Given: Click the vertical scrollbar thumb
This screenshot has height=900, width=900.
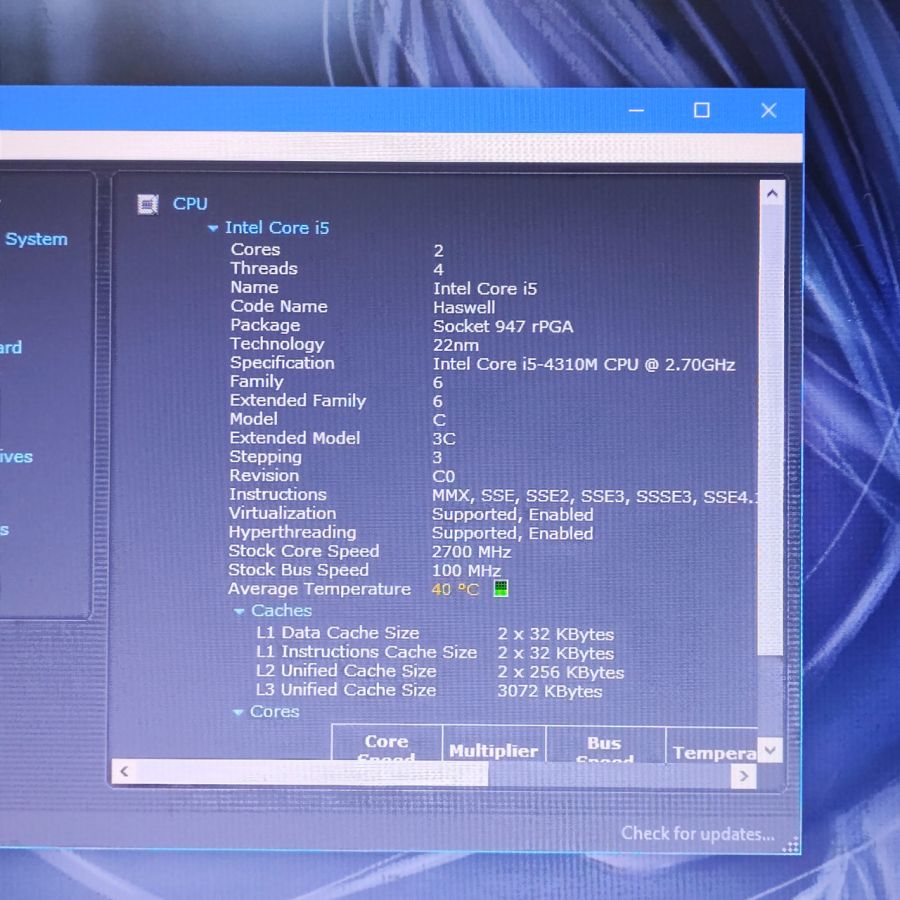Looking at the screenshot, I should (771, 430).
